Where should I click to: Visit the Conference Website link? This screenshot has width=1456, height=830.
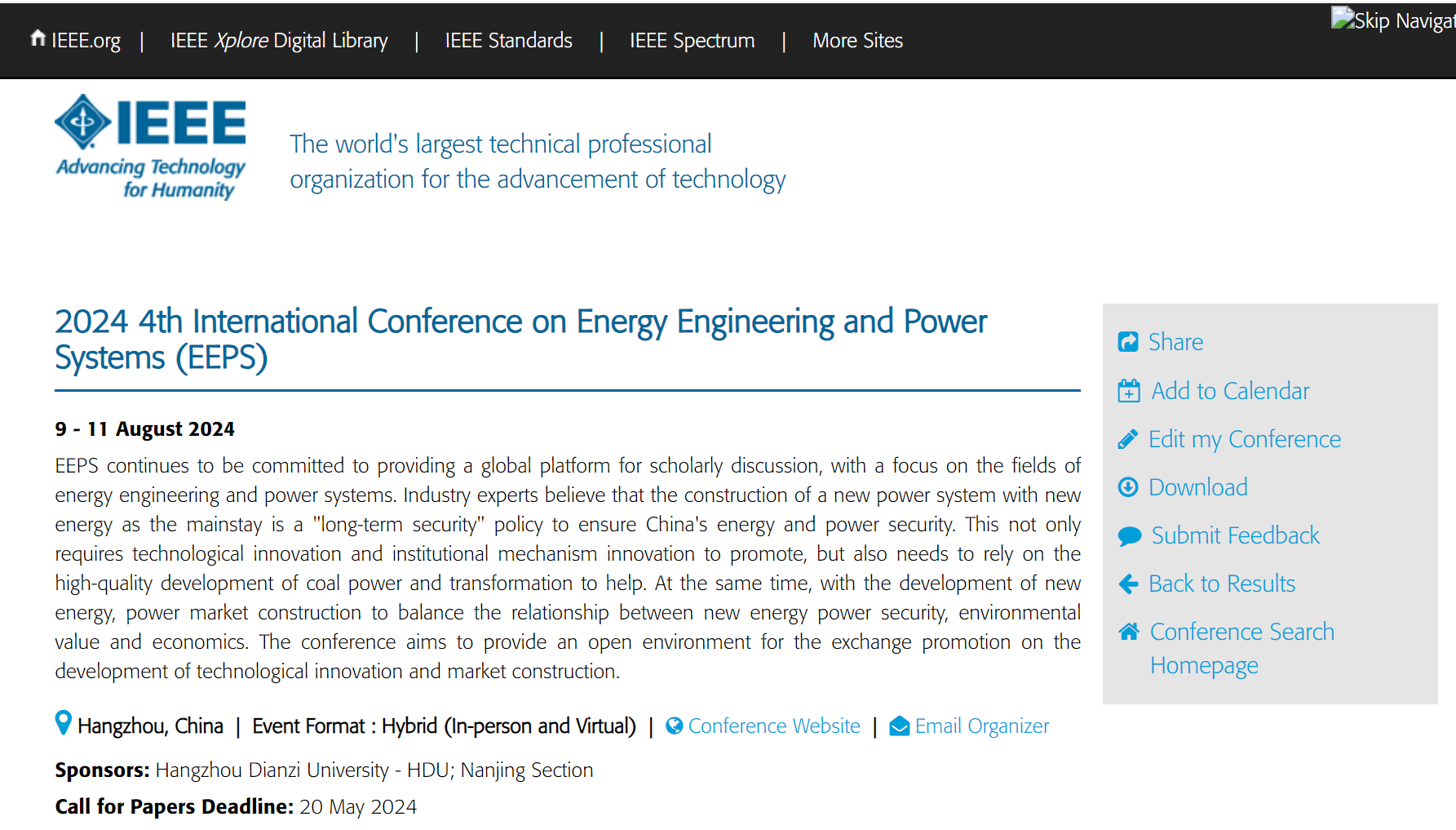[774, 726]
